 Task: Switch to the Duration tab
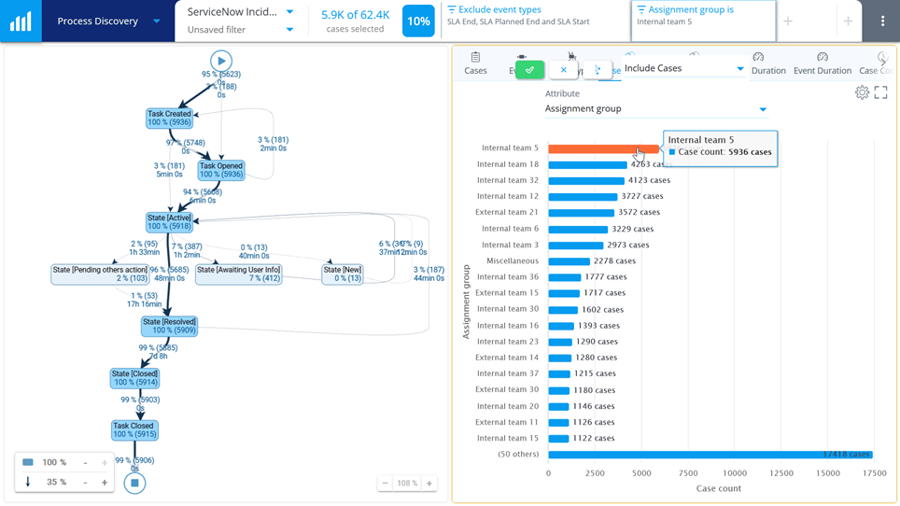(768, 64)
